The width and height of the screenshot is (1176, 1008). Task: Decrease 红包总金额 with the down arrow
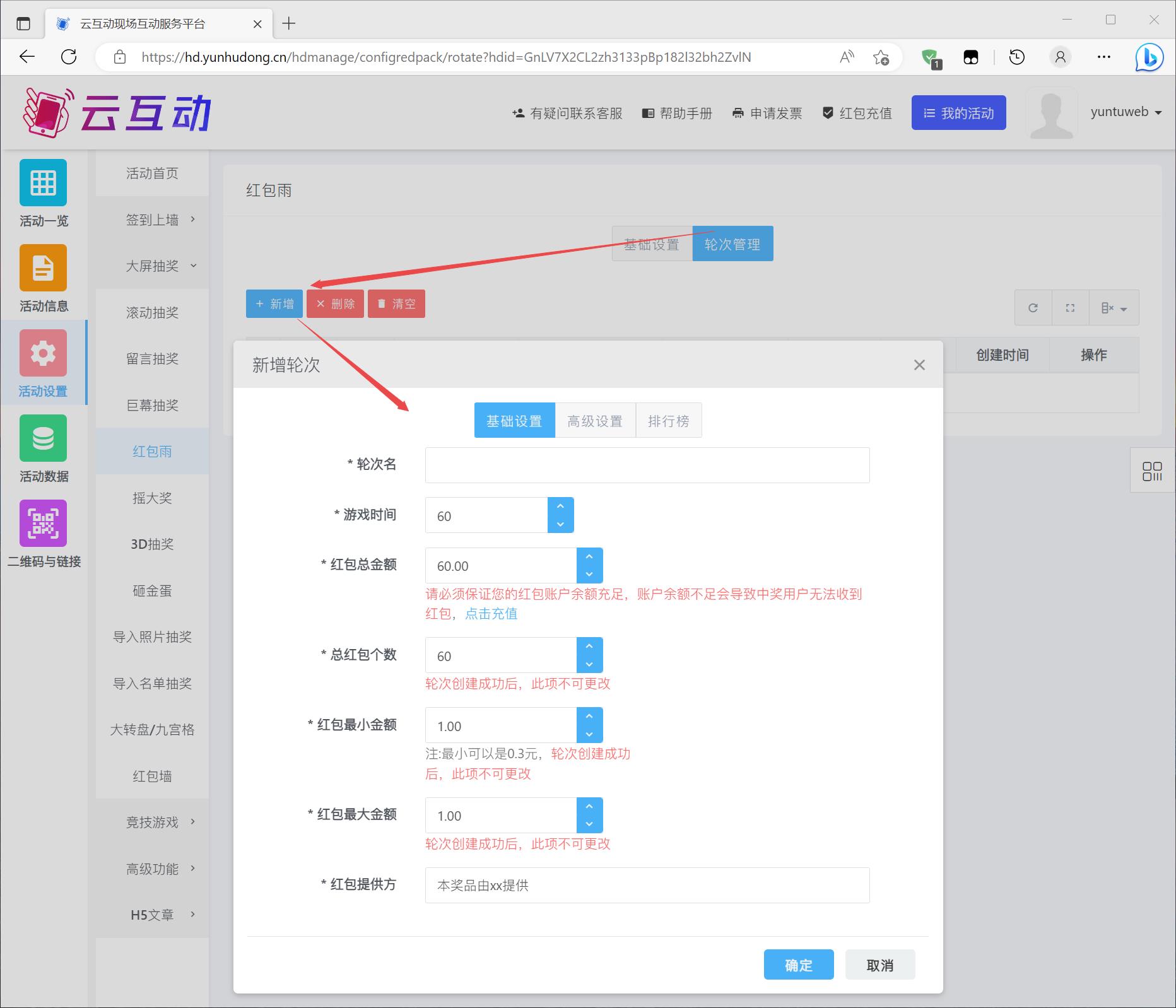pyautogui.click(x=589, y=574)
